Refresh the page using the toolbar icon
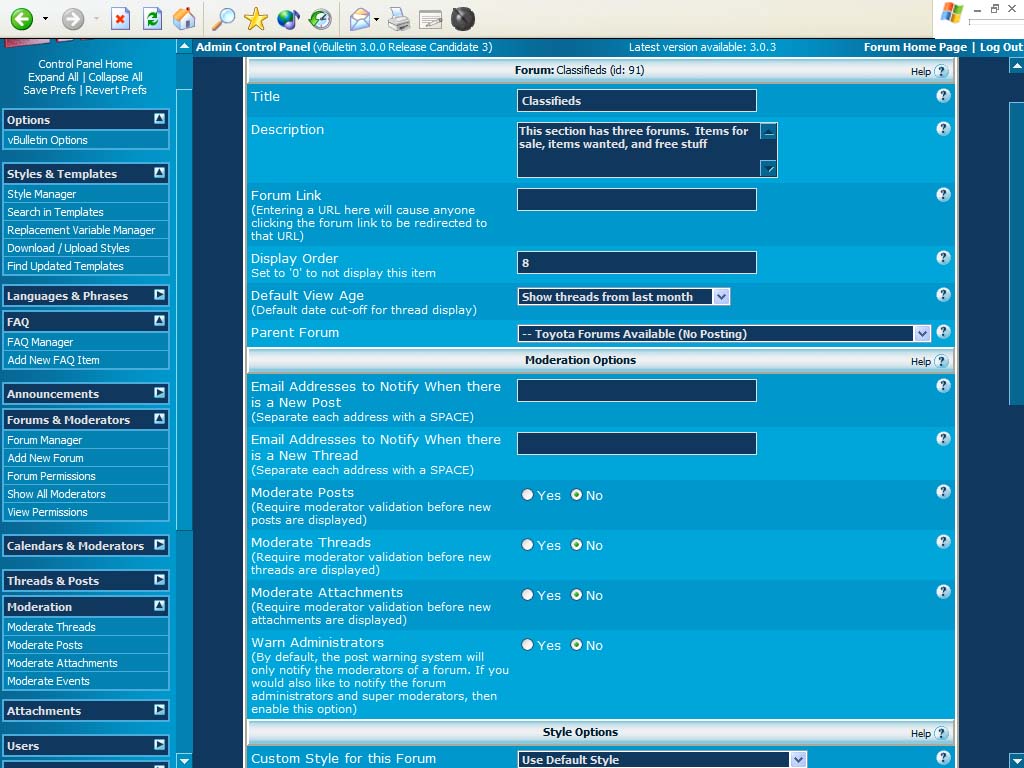Screen dimensions: 1024x768 (152, 19)
